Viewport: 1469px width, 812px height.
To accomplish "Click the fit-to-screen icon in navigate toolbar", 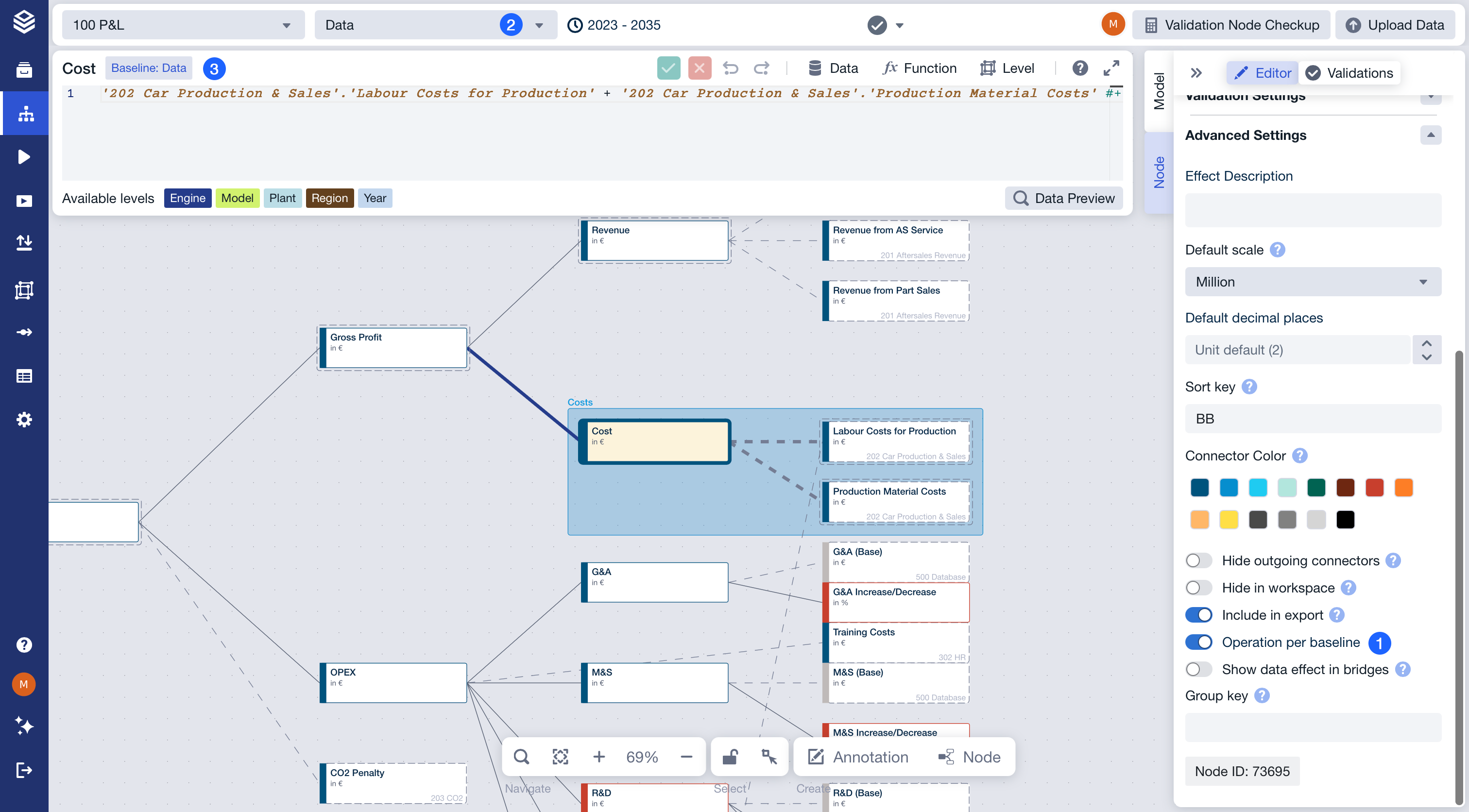I will point(560,757).
